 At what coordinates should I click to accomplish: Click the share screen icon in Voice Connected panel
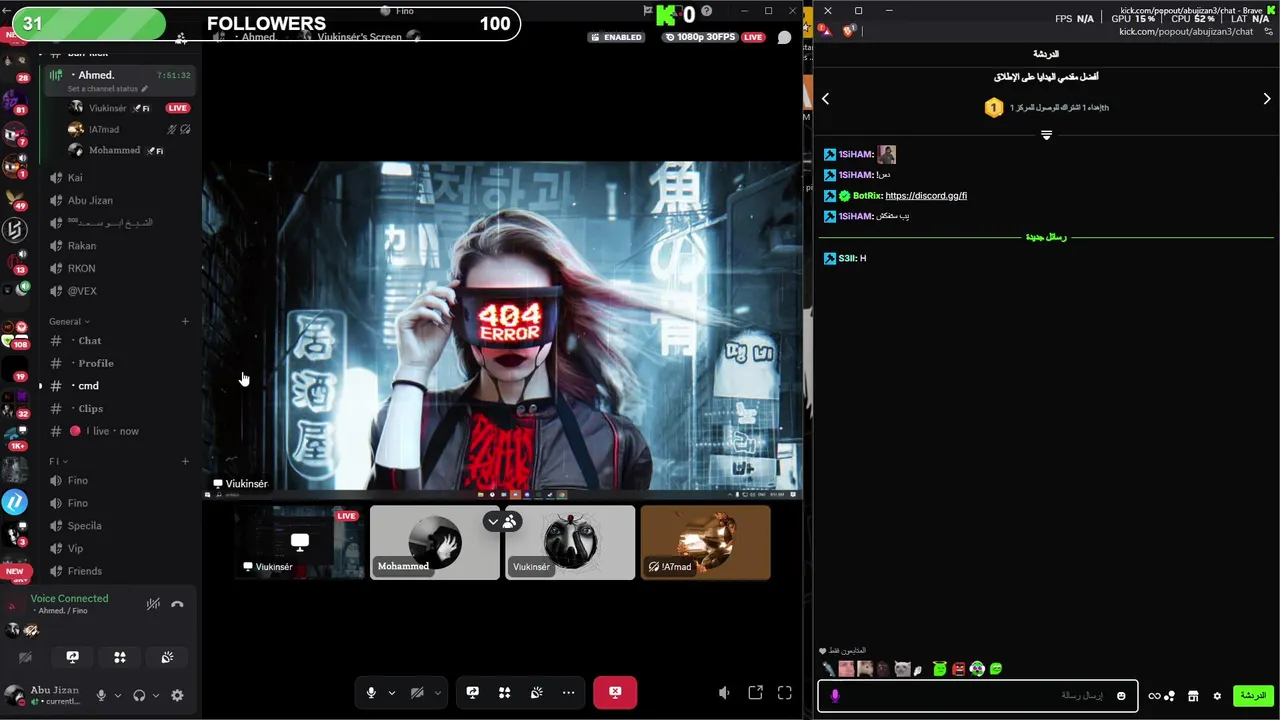pyautogui.click(x=72, y=657)
